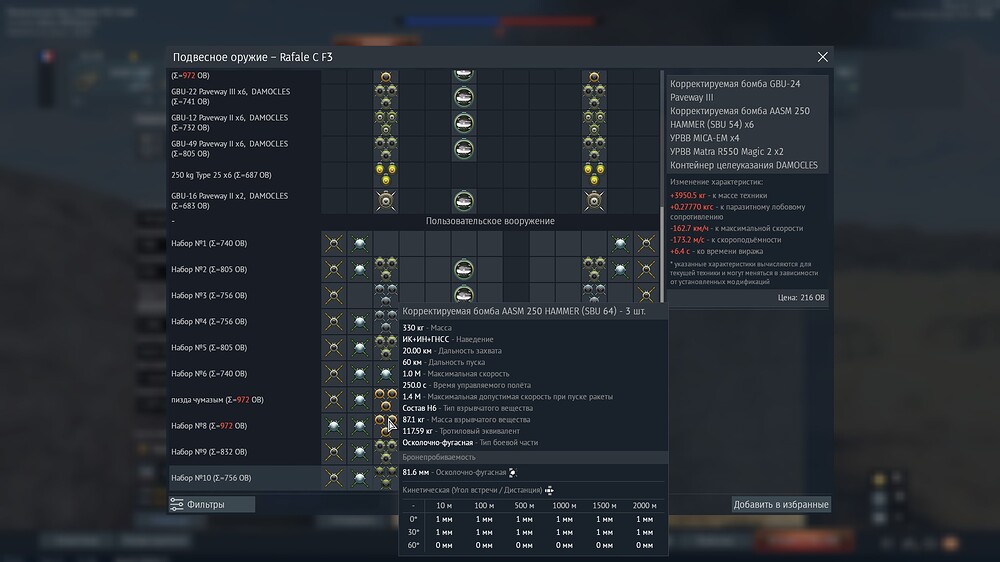Choose custom loadout Набор №6 (Σ=740 ОВ)
Screen dimensions: 1000x562
[x=209, y=374]
